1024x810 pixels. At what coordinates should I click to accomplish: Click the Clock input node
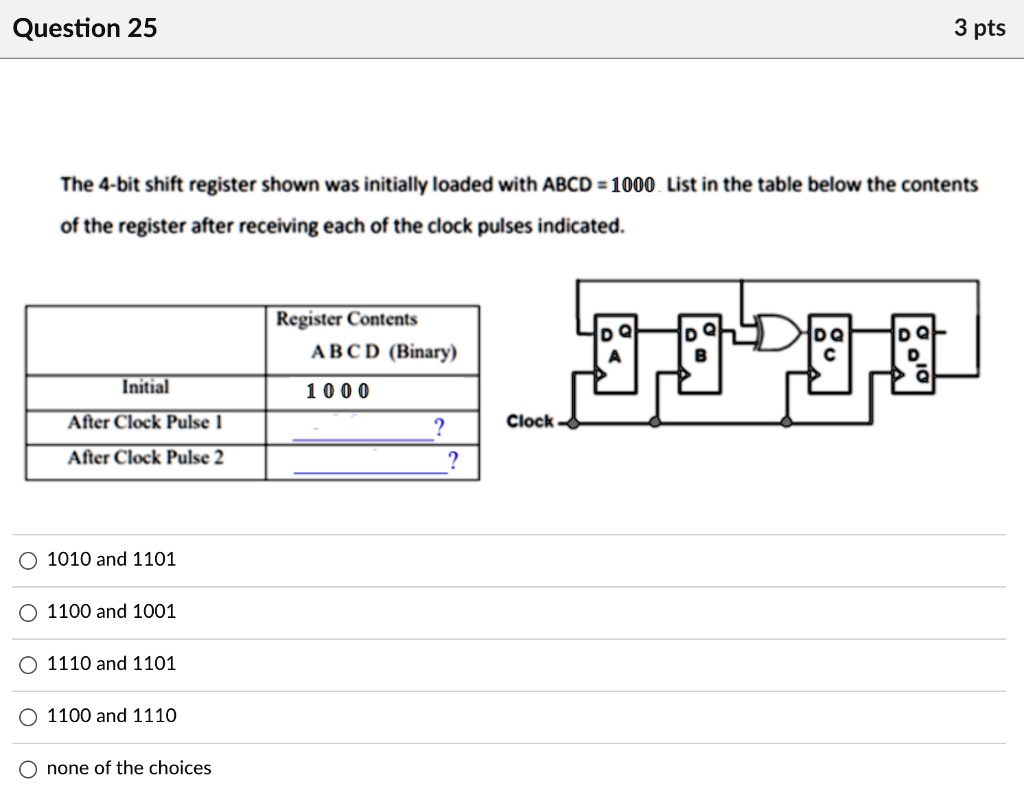tap(571, 422)
